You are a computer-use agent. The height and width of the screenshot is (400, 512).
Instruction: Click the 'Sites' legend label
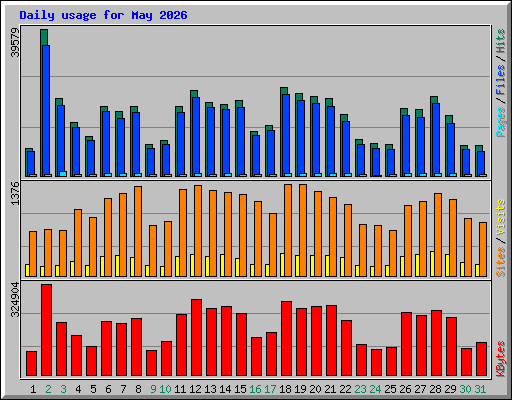[x=501, y=262]
